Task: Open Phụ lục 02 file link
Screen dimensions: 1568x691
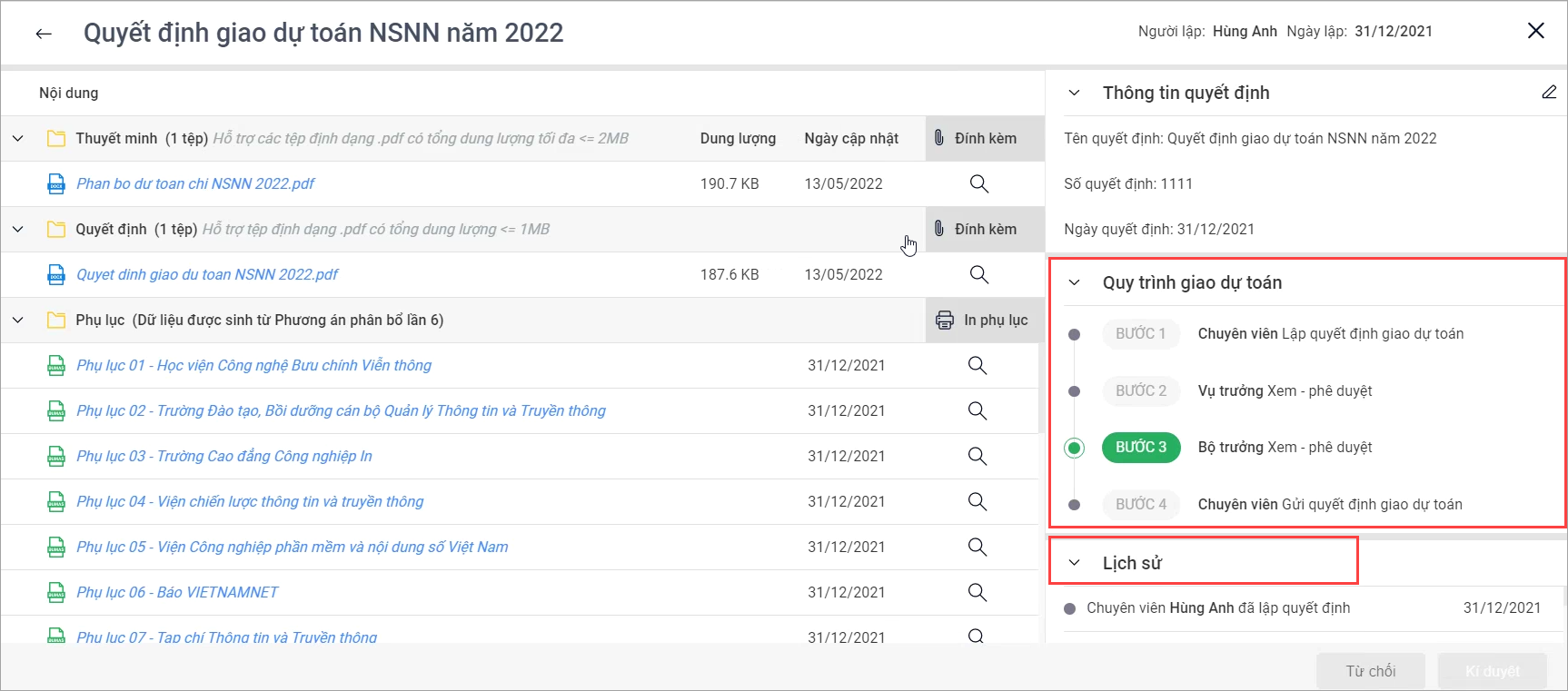Action: pos(341,410)
